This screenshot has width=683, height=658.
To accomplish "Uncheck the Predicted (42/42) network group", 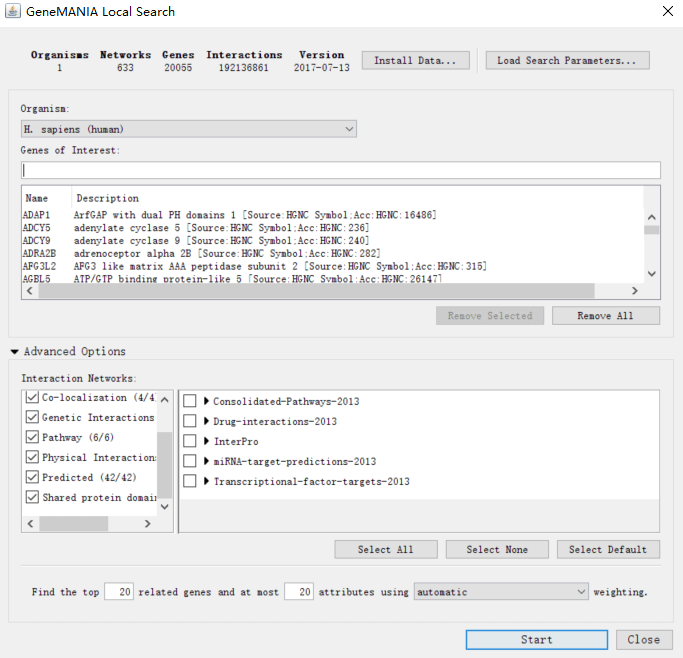I will tap(32, 477).
